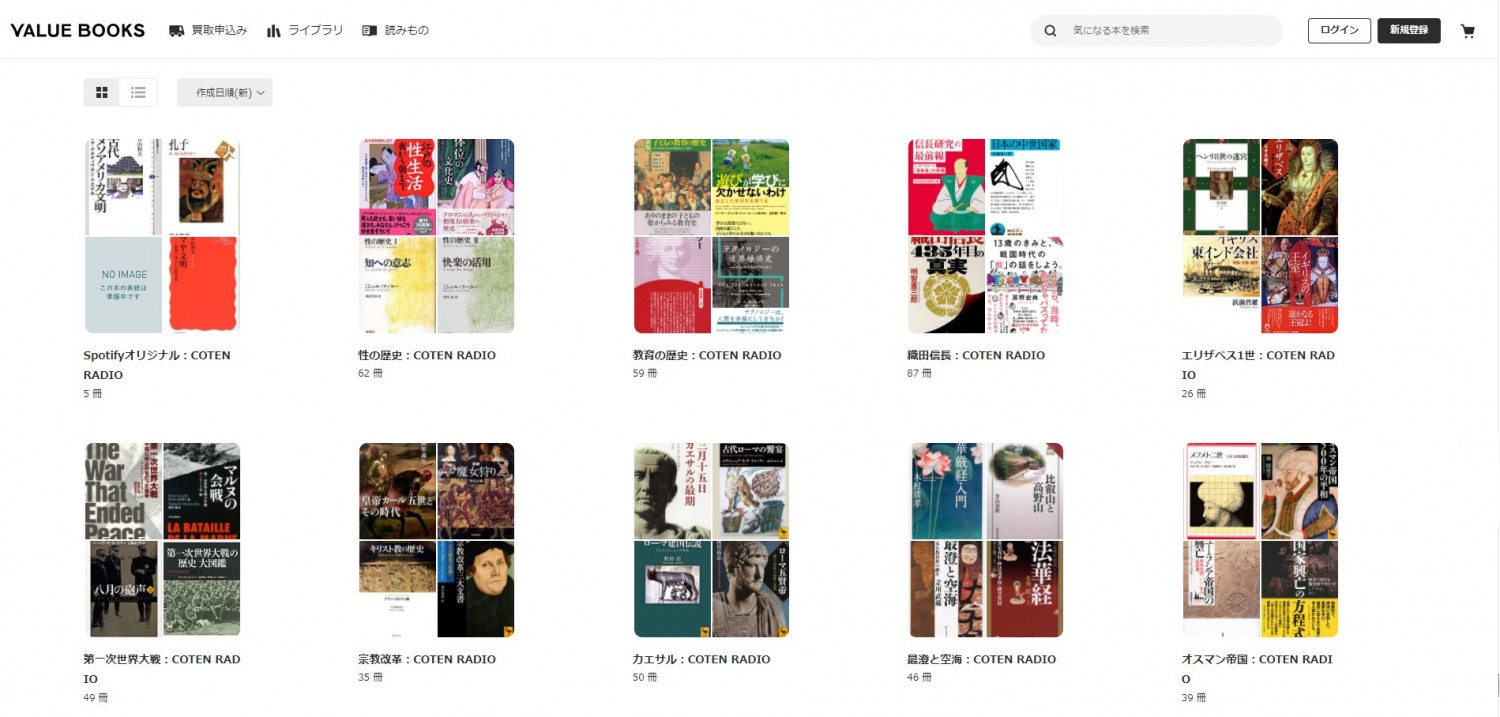Screen dimensions: 1500x717
Task: Open the 最澄と空海 cover thumbnail
Action: coord(986,540)
